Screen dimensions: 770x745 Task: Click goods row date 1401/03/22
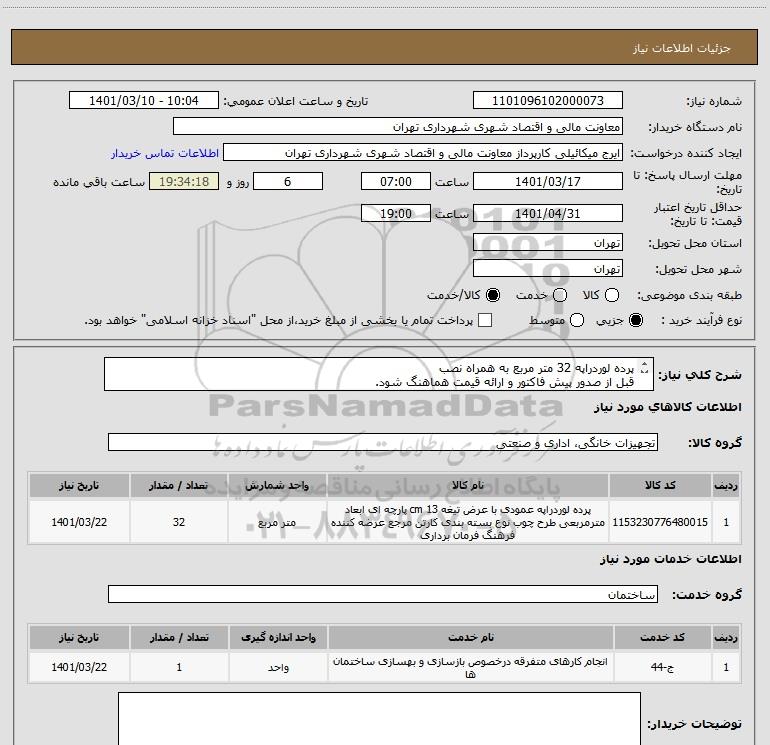coord(79,522)
